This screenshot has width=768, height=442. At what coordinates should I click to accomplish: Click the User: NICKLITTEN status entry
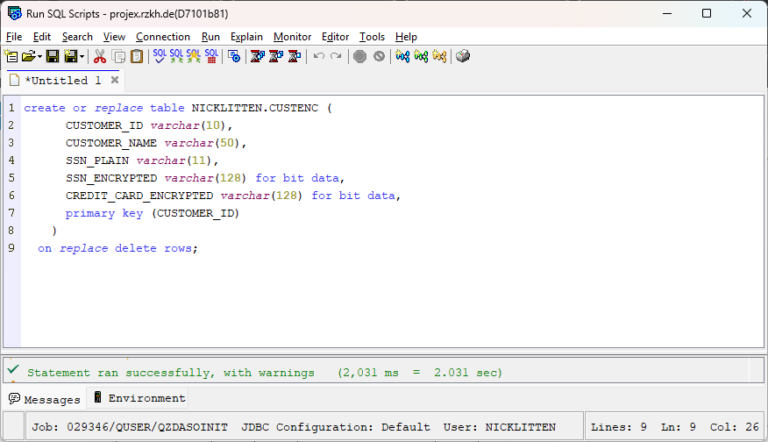500,427
